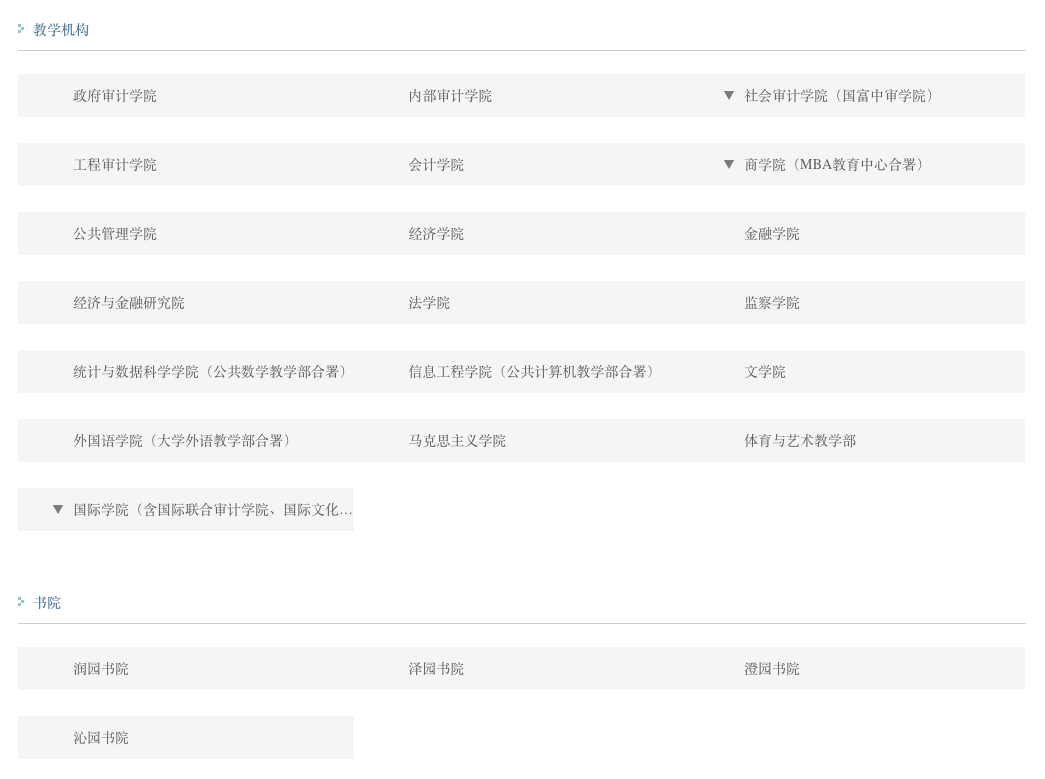
Task: Go to 泽园书院 page
Action: click(436, 668)
